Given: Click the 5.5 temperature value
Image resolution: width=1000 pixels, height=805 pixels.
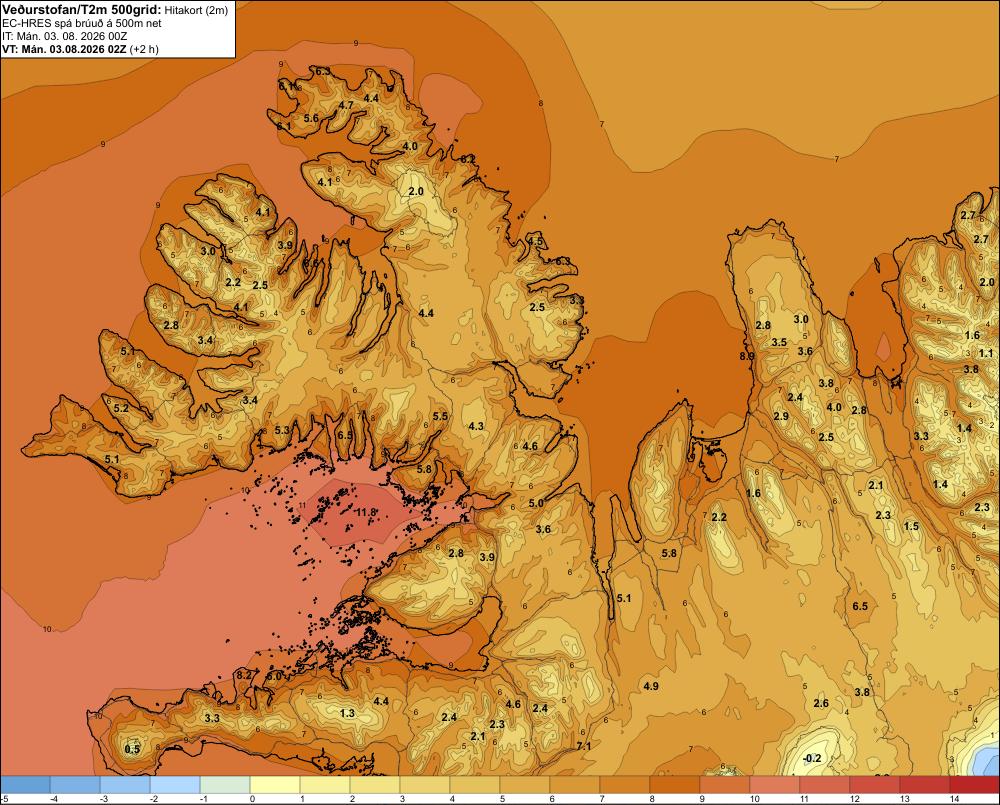Looking at the screenshot, I should click(440, 416).
